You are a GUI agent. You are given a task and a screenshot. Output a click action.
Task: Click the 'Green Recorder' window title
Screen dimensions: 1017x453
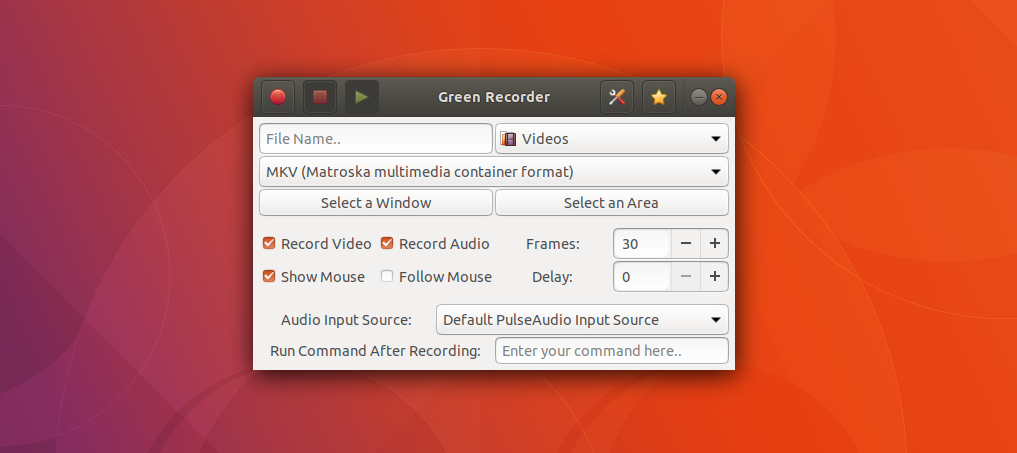494,97
